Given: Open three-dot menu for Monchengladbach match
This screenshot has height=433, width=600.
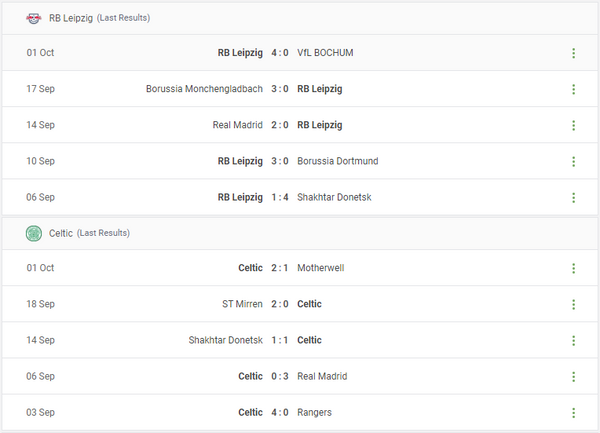Looking at the screenshot, I should pos(573,89).
